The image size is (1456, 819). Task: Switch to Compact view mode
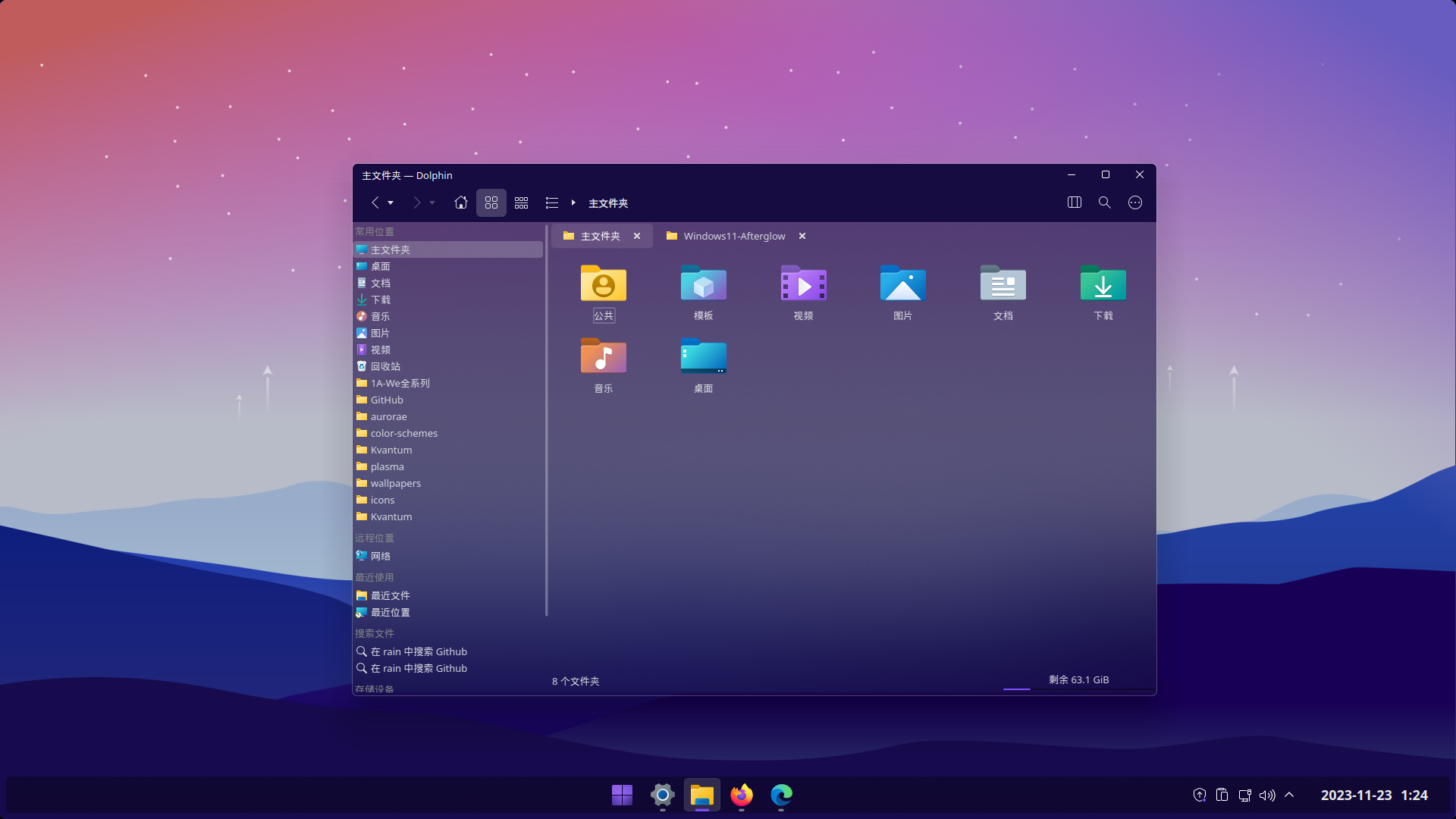click(x=521, y=202)
